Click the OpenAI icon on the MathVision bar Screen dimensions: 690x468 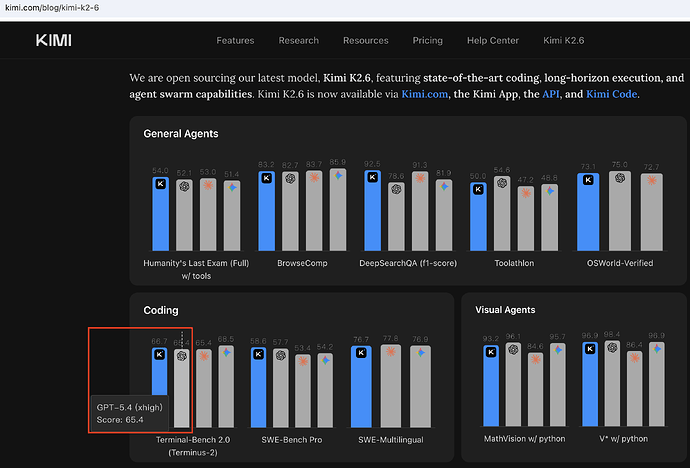click(x=513, y=350)
